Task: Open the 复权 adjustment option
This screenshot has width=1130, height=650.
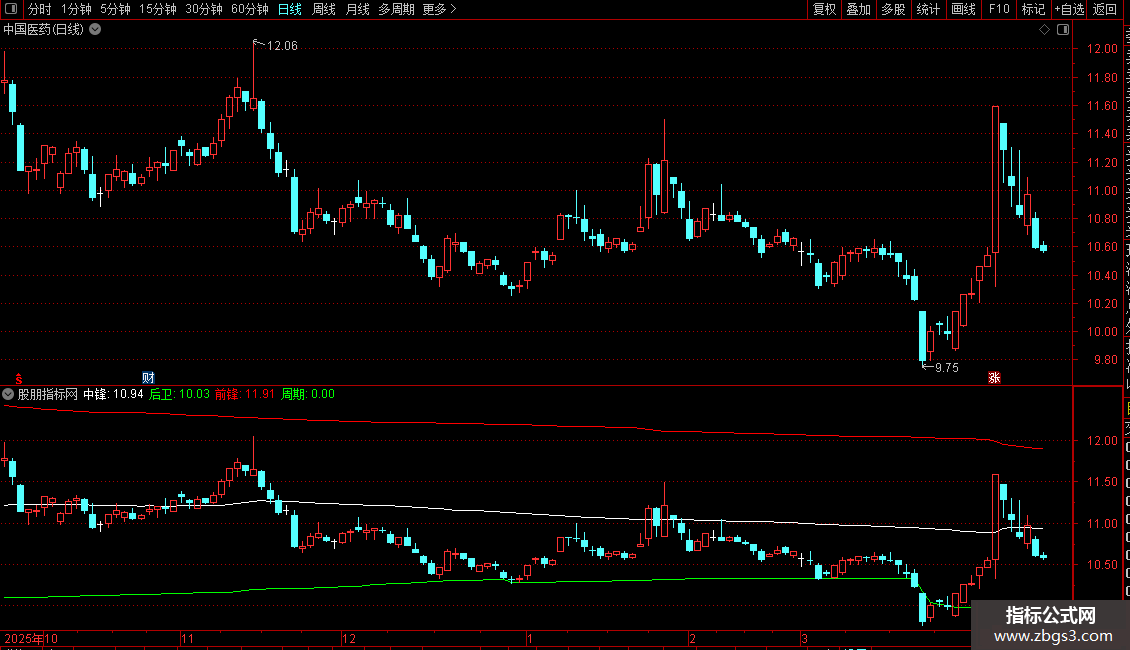Action: tap(824, 9)
